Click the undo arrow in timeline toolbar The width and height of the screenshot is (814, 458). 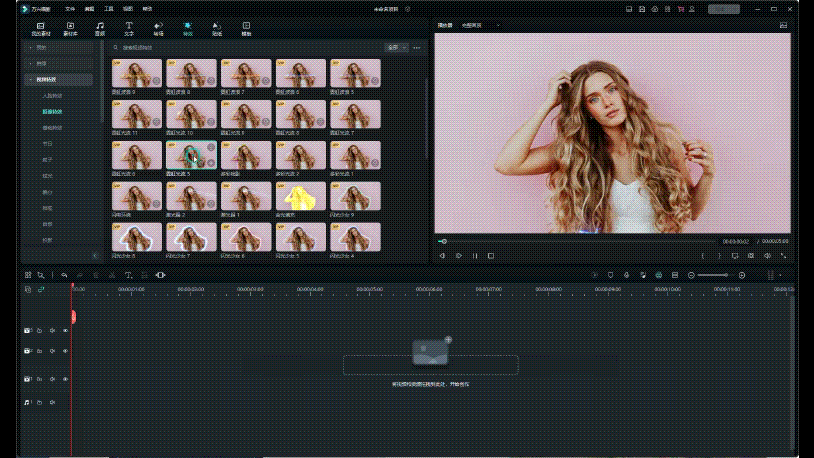(x=64, y=274)
